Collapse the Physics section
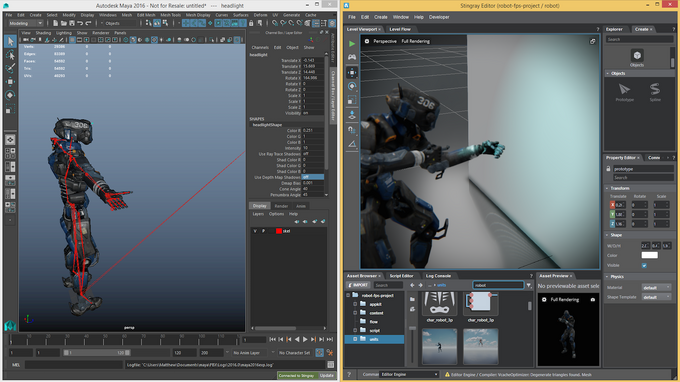 (608, 277)
